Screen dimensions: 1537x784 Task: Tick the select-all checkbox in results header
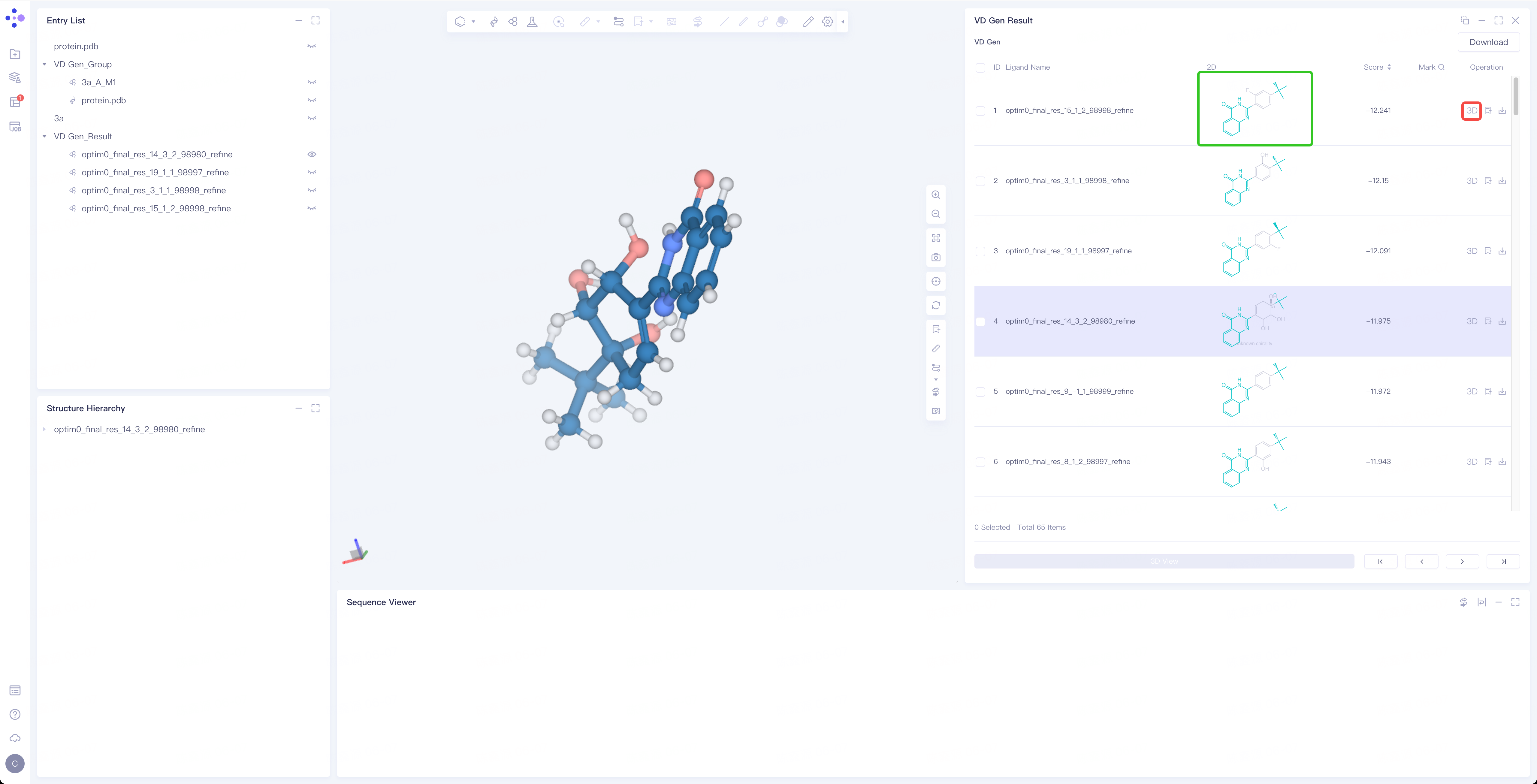[x=980, y=68]
